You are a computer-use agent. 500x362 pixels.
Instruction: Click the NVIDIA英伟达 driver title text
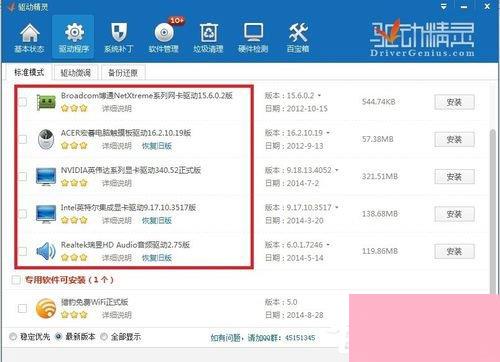coord(131,170)
